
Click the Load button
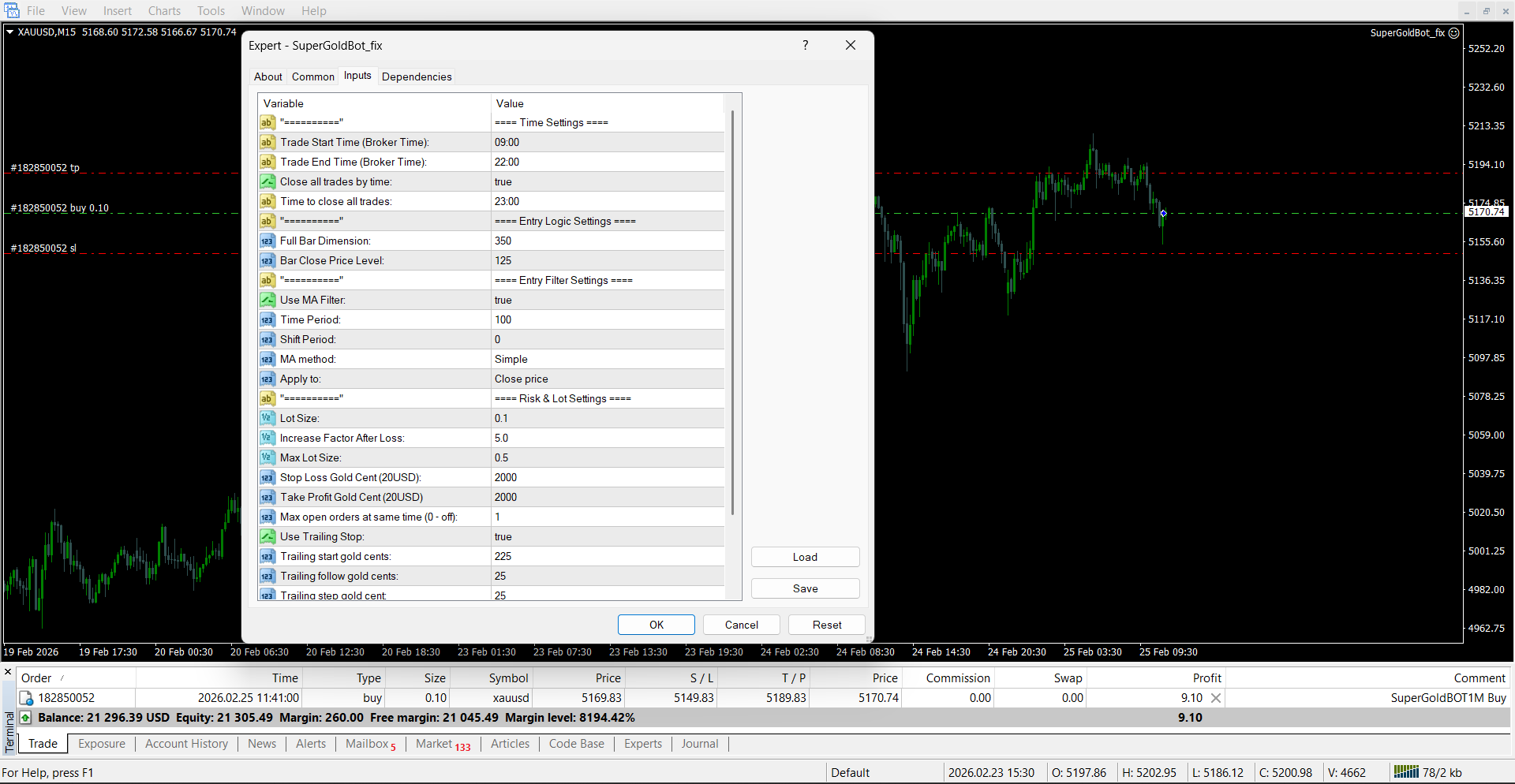coord(805,557)
